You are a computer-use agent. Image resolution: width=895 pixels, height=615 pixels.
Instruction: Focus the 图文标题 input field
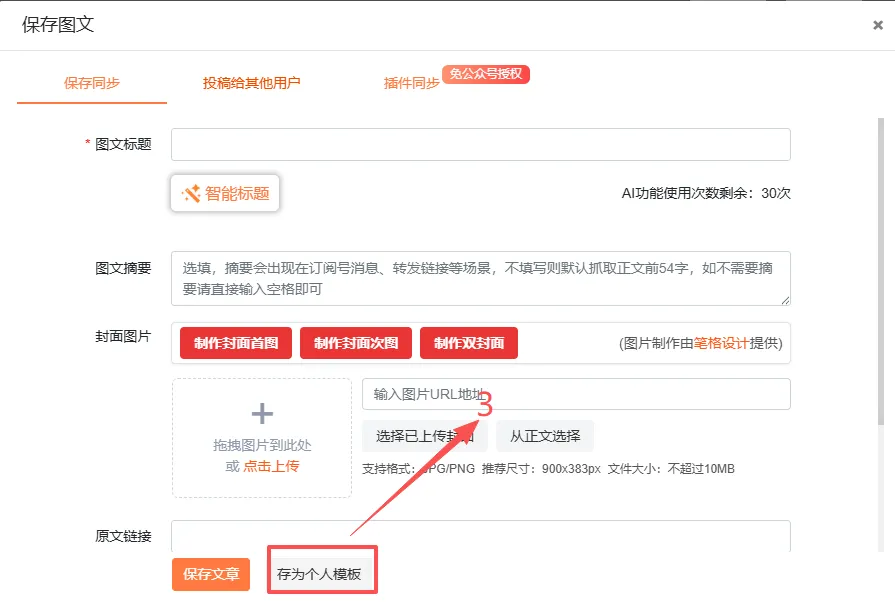point(481,144)
